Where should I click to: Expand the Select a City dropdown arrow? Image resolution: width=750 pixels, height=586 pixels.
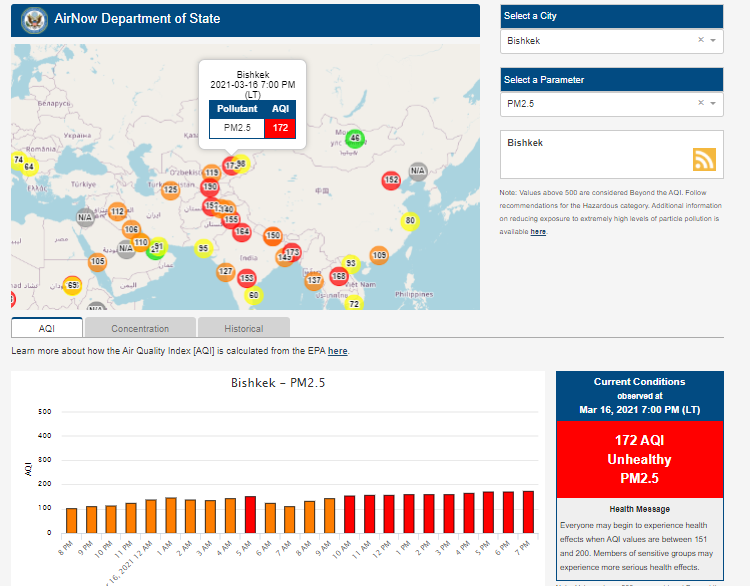tap(714, 40)
